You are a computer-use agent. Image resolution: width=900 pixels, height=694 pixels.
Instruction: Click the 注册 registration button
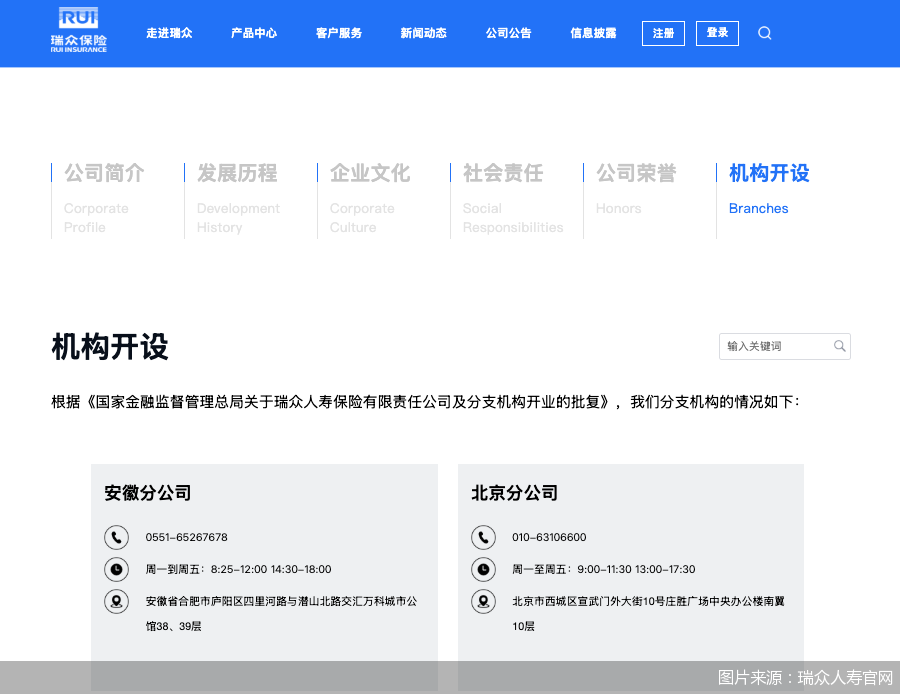(x=662, y=33)
